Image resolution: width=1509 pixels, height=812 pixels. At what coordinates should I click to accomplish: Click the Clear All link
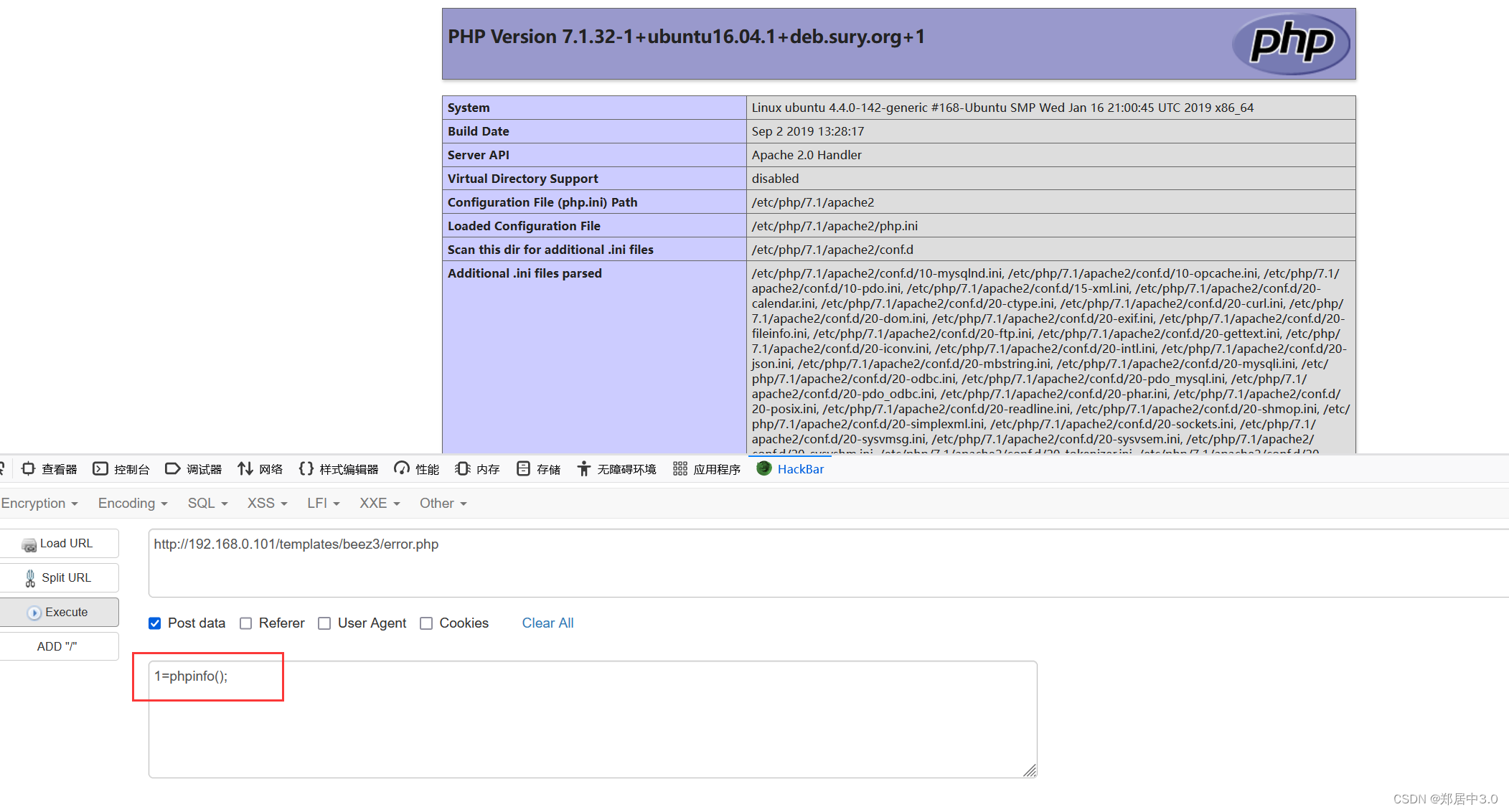(548, 623)
